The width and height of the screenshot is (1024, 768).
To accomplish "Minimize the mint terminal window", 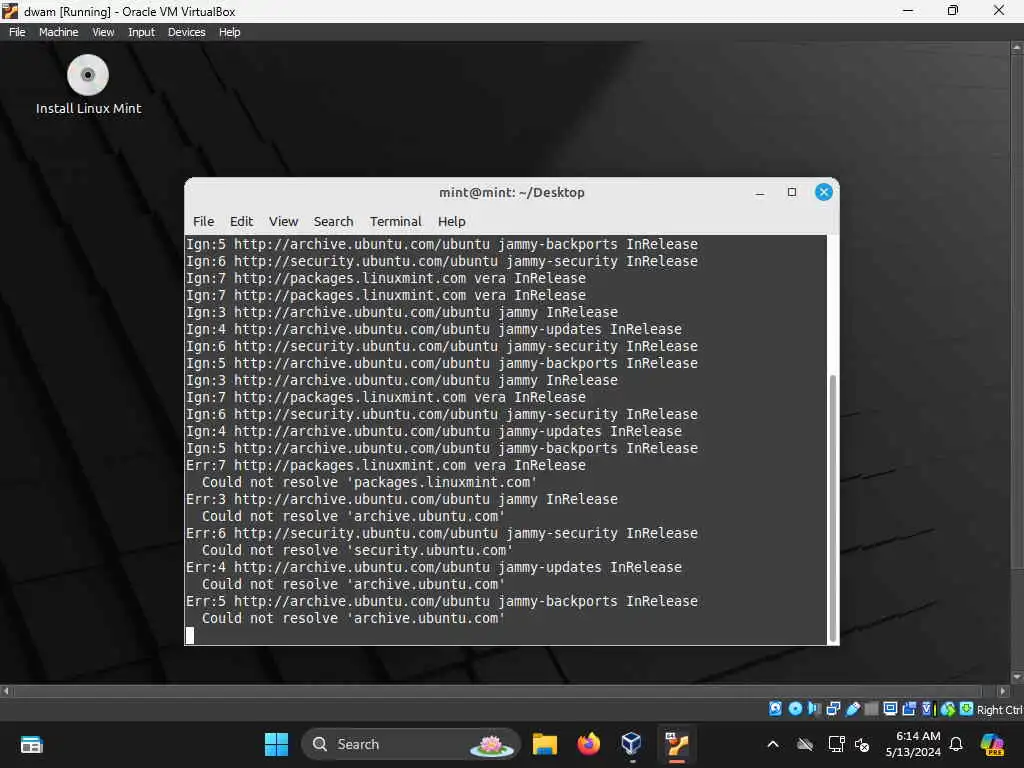I will pyautogui.click(x=760, y=193).
